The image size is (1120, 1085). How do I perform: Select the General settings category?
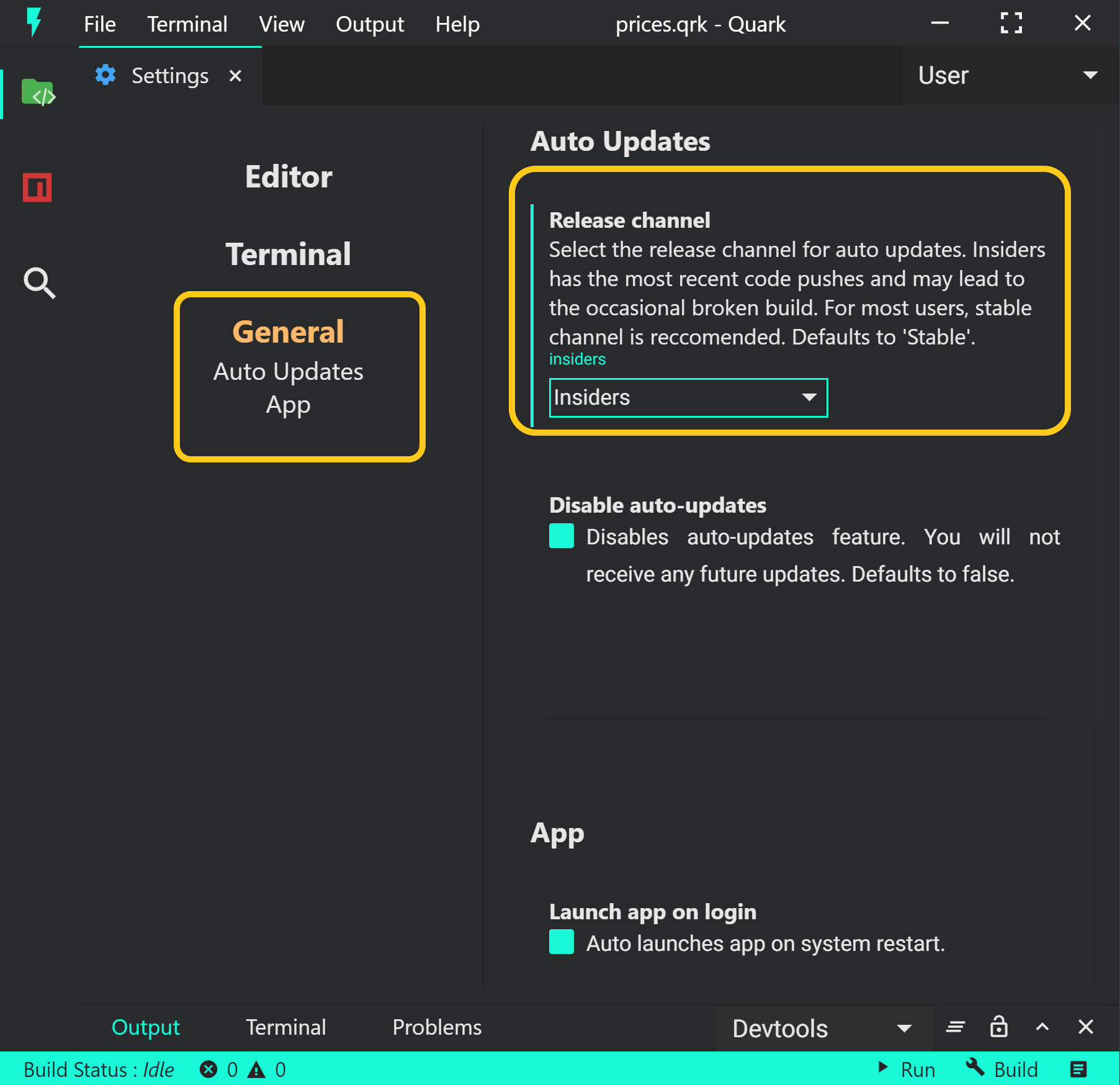pyautogui.click(x=289, y=332)
